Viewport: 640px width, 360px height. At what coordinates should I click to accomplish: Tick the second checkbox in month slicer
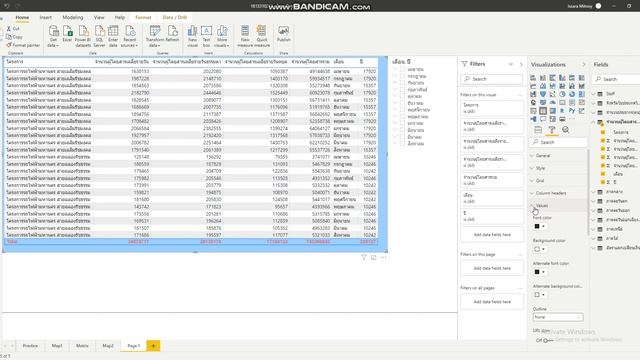(402, 76)
